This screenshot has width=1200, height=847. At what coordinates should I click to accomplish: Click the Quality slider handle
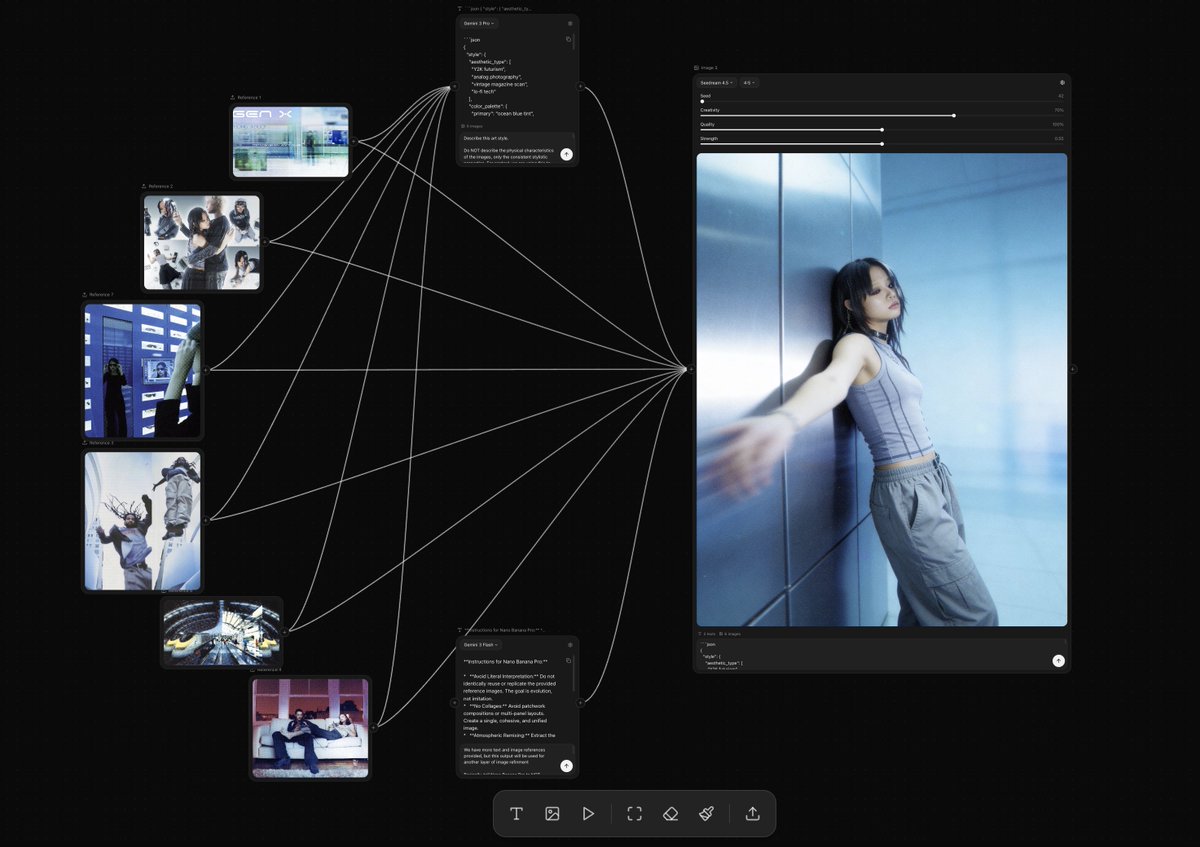(x=882, y=129)
